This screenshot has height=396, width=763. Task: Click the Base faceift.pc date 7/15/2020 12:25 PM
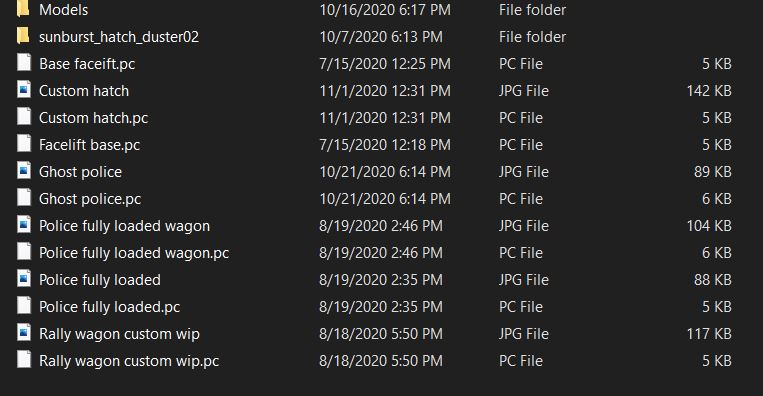(x=385, y=64)
